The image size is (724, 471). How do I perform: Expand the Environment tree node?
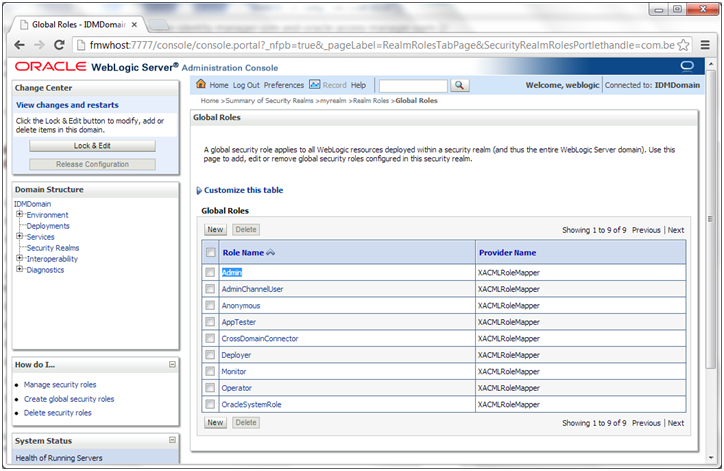[x=19, y=214]
